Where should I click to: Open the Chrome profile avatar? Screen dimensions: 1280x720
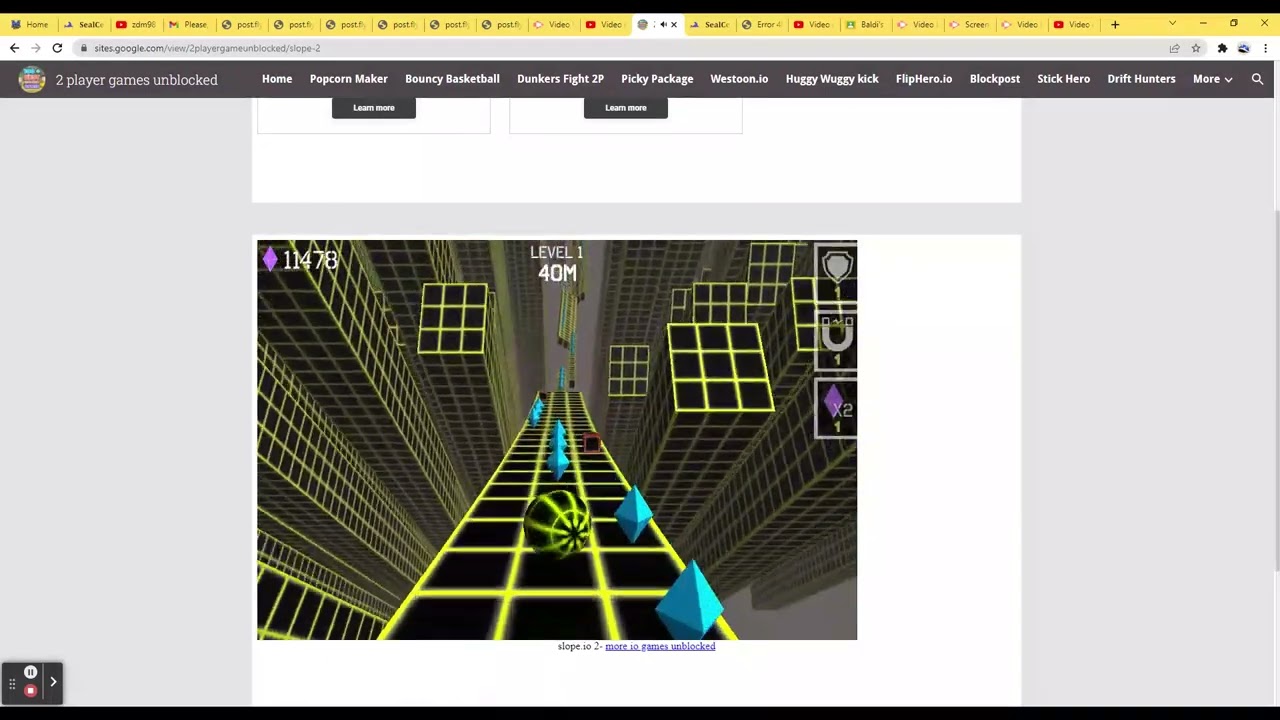tap(1244, 48)
